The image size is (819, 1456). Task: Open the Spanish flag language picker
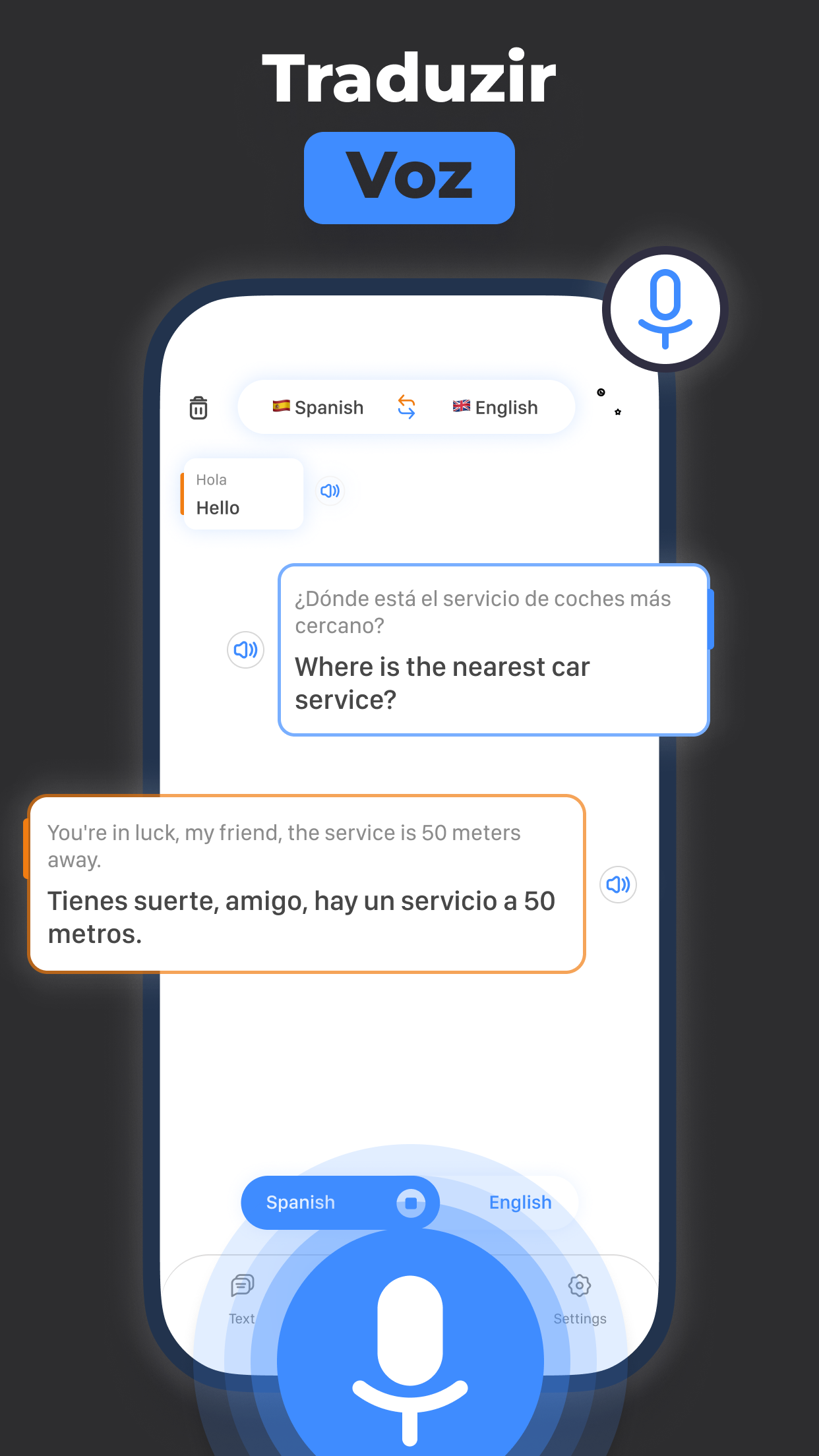[282, 406]
